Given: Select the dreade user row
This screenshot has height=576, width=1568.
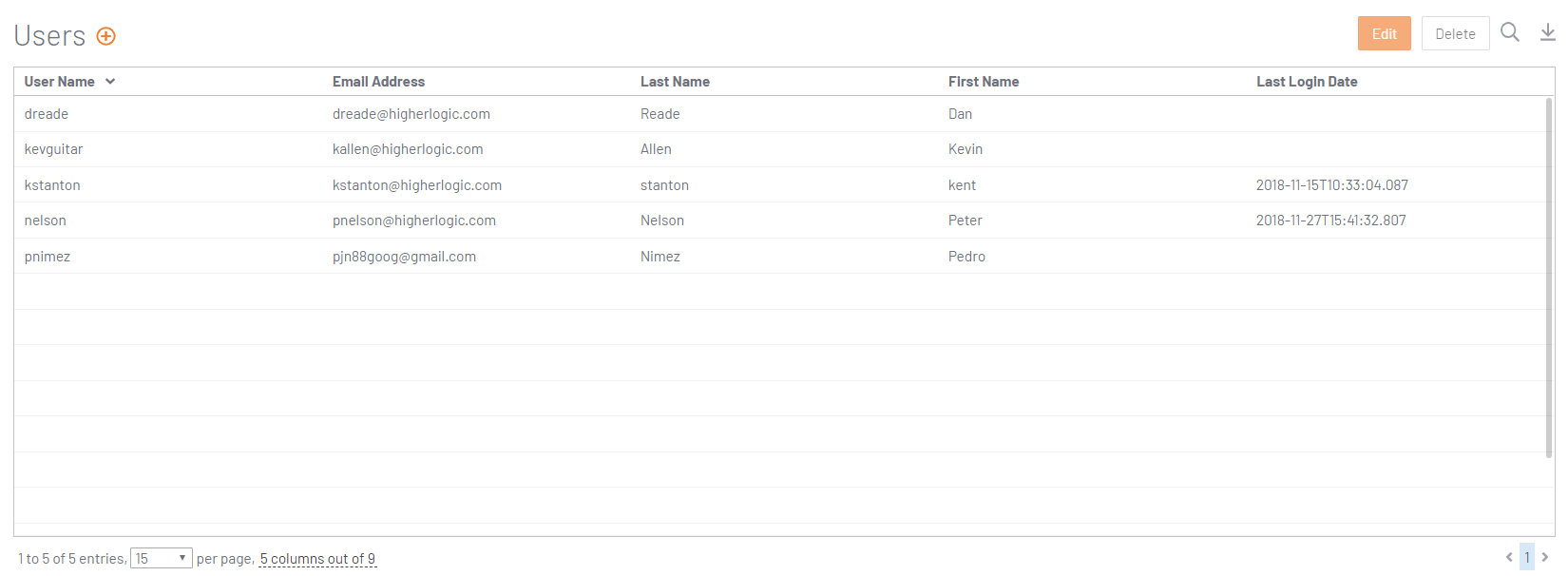Looking at the screenshot, I should (779, 114).
